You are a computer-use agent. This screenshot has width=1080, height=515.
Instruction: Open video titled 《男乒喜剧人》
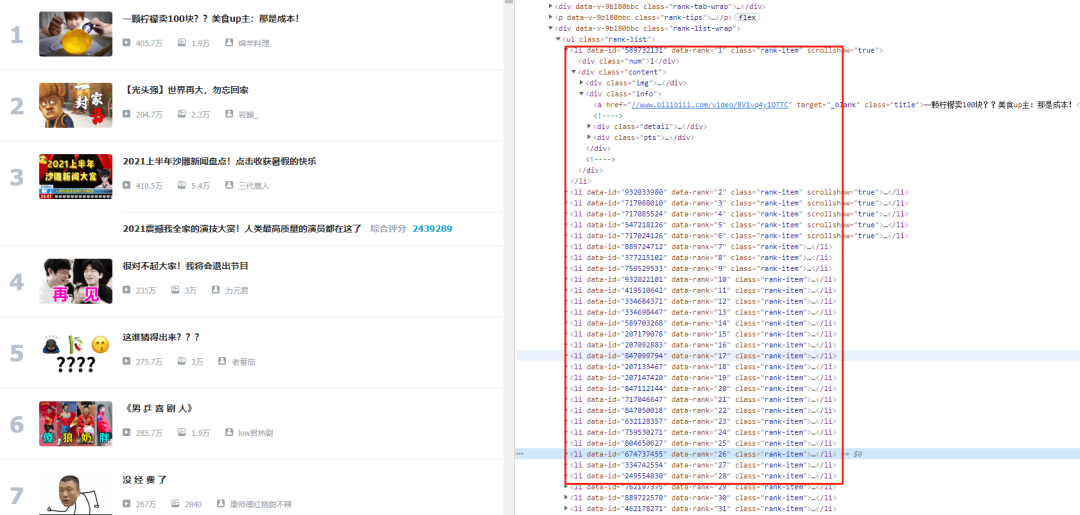click(157, 408)
